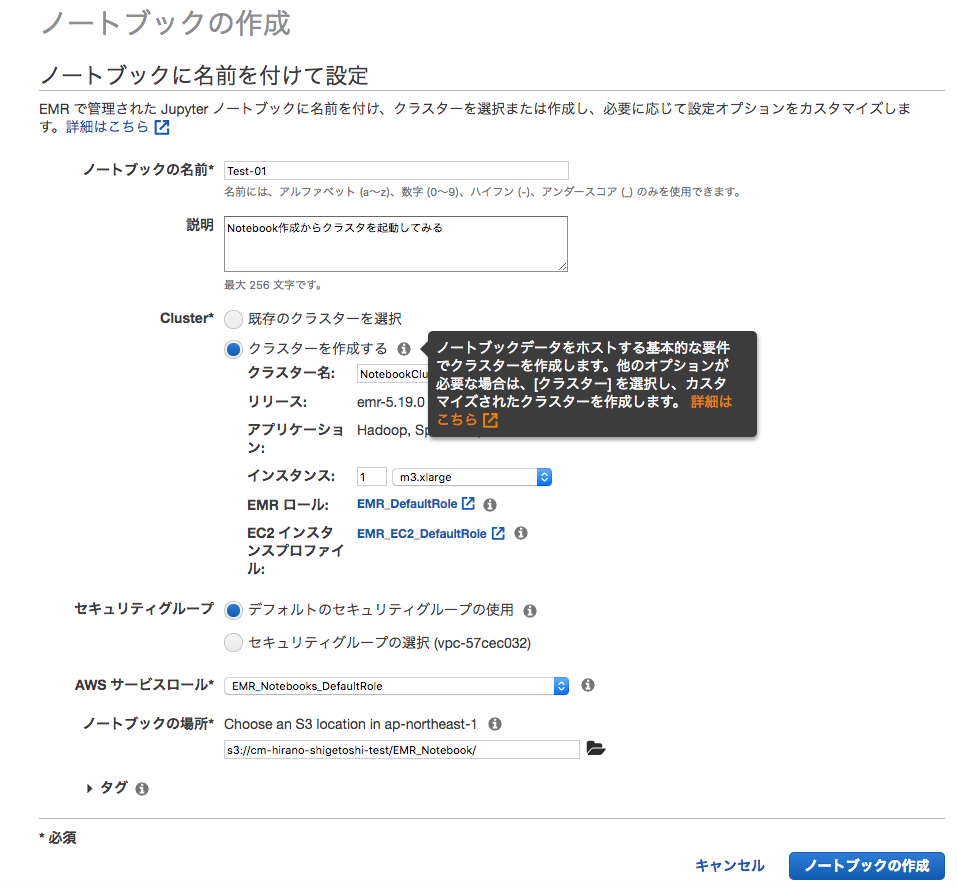Click the info icon beside EC2 インスタンスプロファイル
The height and width of the screenshot is (888, 957).
click(x=520, y=533)
